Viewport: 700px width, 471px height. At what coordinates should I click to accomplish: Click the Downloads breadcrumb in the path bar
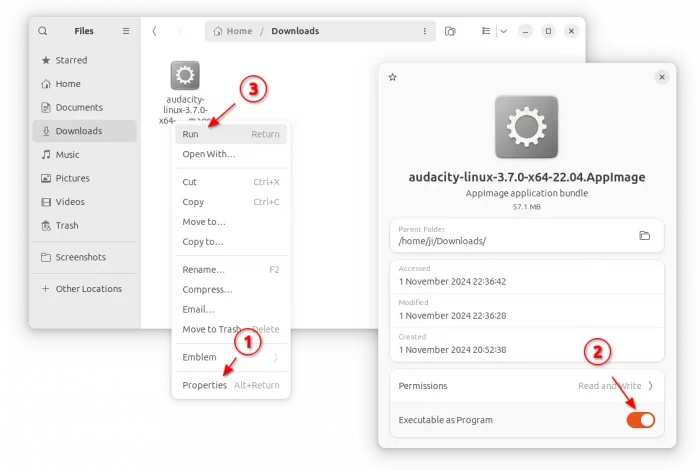(x=295, y=31)
